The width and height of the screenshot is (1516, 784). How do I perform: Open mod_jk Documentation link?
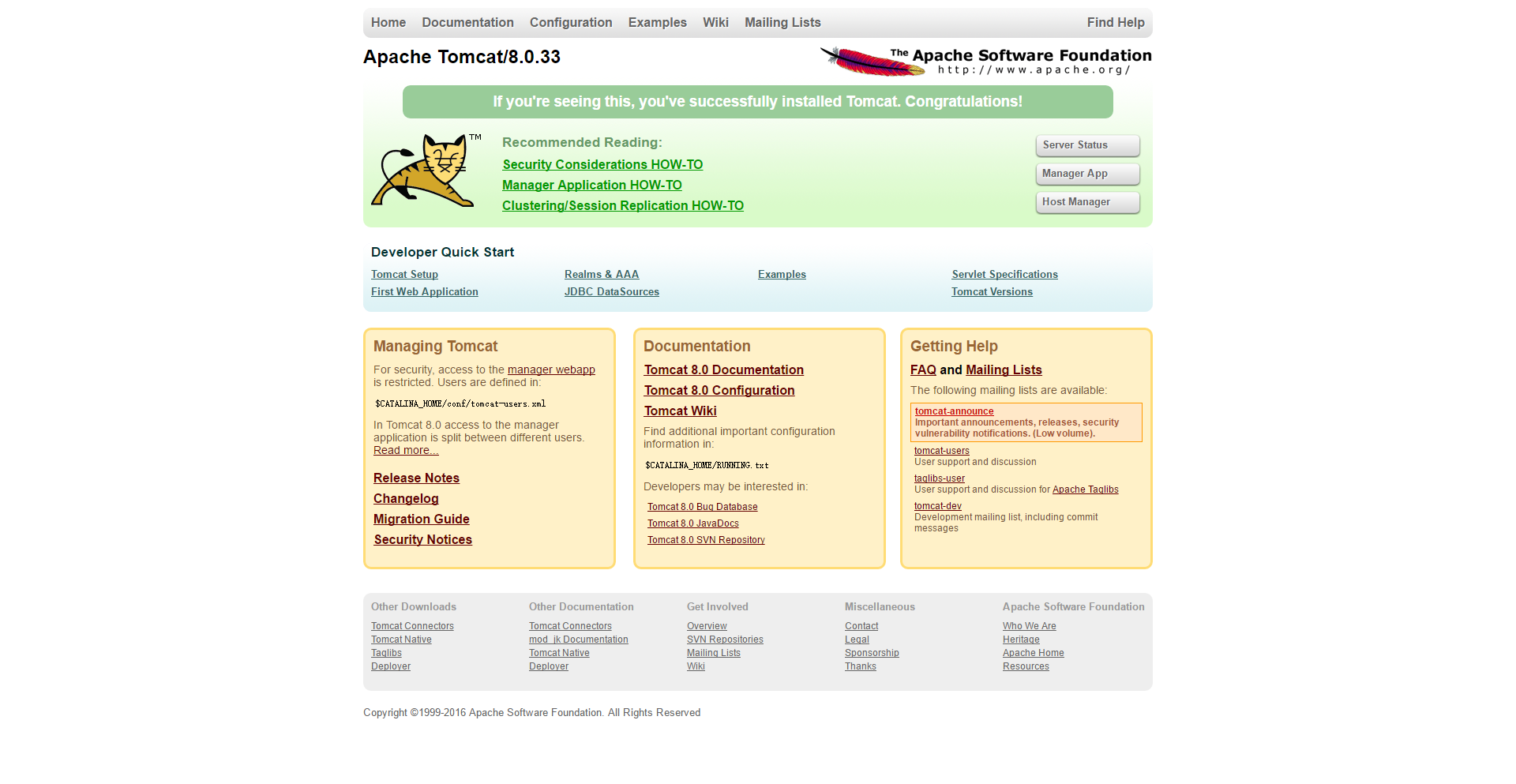[579, 640]
